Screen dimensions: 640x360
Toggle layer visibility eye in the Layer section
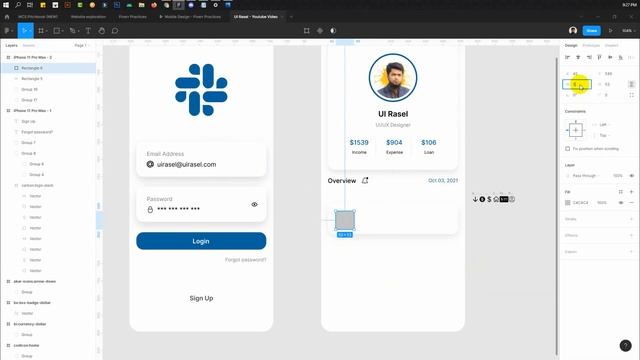(631, 176)
